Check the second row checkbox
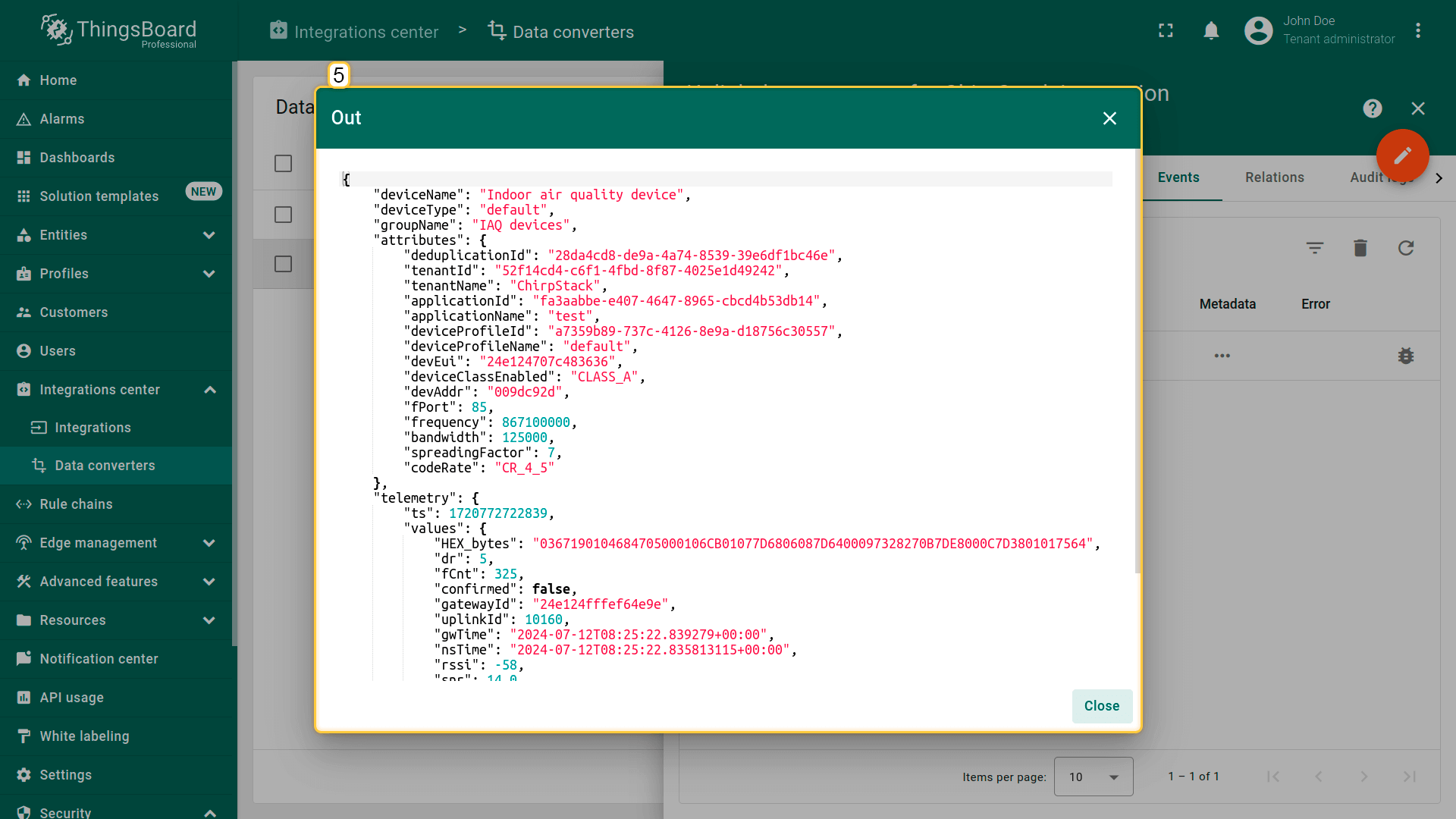 click(283, 264)
